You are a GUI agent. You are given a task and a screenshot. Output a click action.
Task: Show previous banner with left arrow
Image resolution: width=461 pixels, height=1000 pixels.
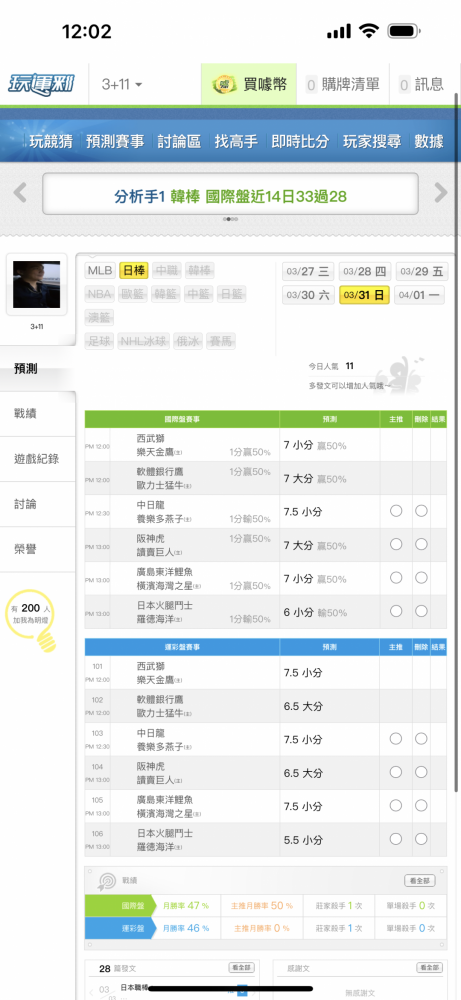tap(20, 193)
